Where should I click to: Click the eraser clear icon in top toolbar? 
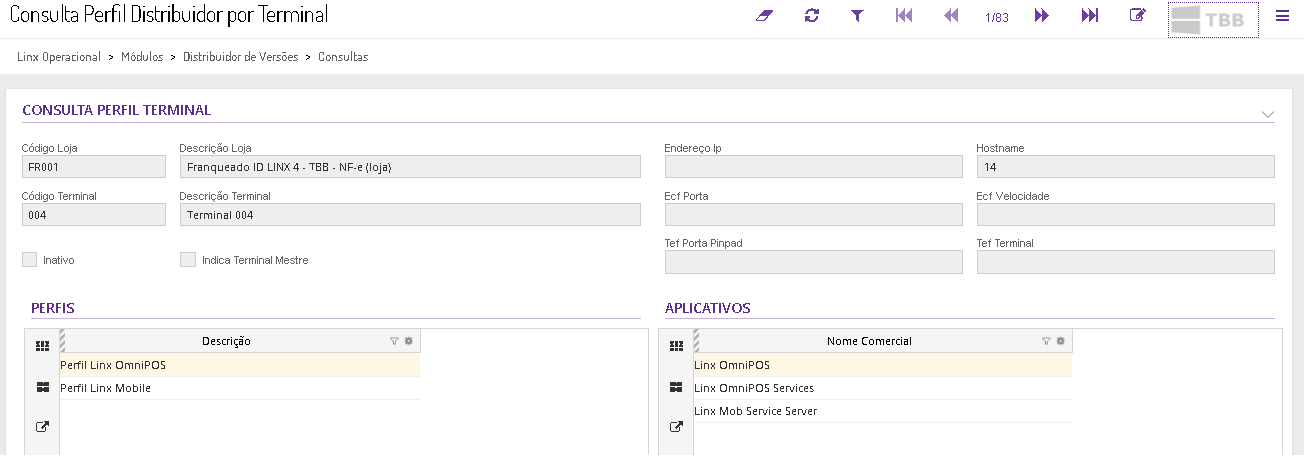[x=765, y=16]
